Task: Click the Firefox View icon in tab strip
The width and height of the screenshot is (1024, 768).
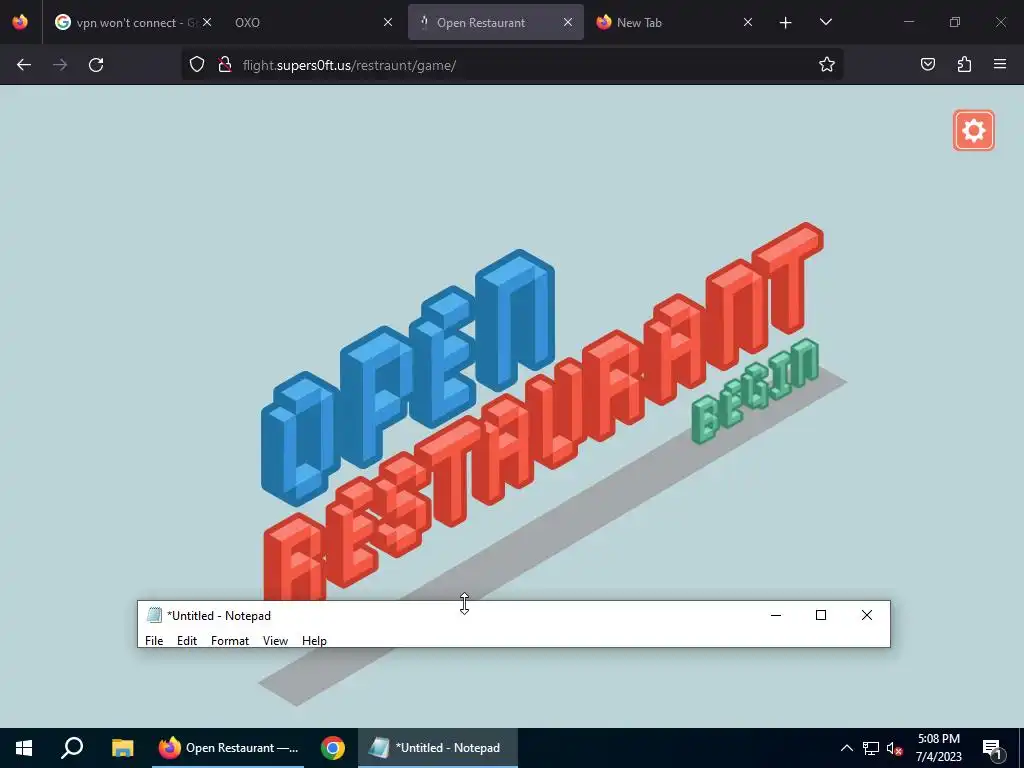Action: coord(20,22)
